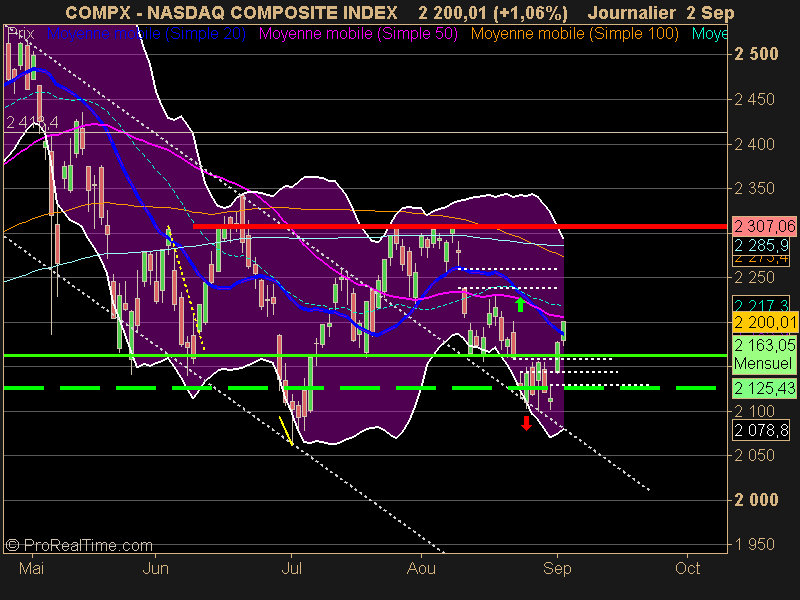Image resolution: width=800 pixels, height=600 pixels.
Task: Click the 2 450 axis value
Action: [755, 99]
